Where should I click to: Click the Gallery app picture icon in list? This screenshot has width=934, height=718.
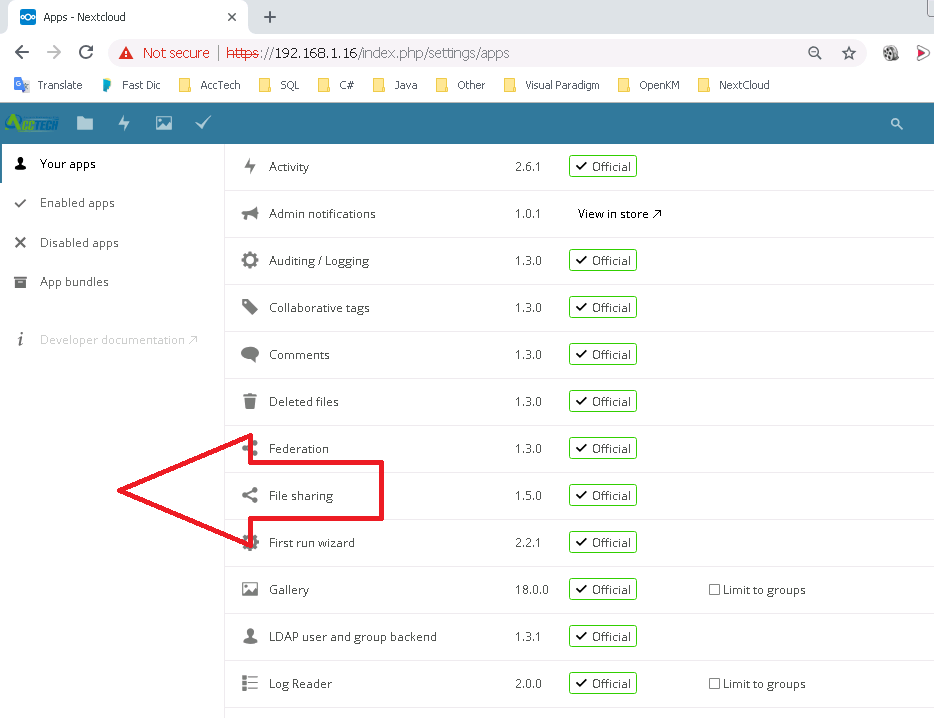[250, 589]
